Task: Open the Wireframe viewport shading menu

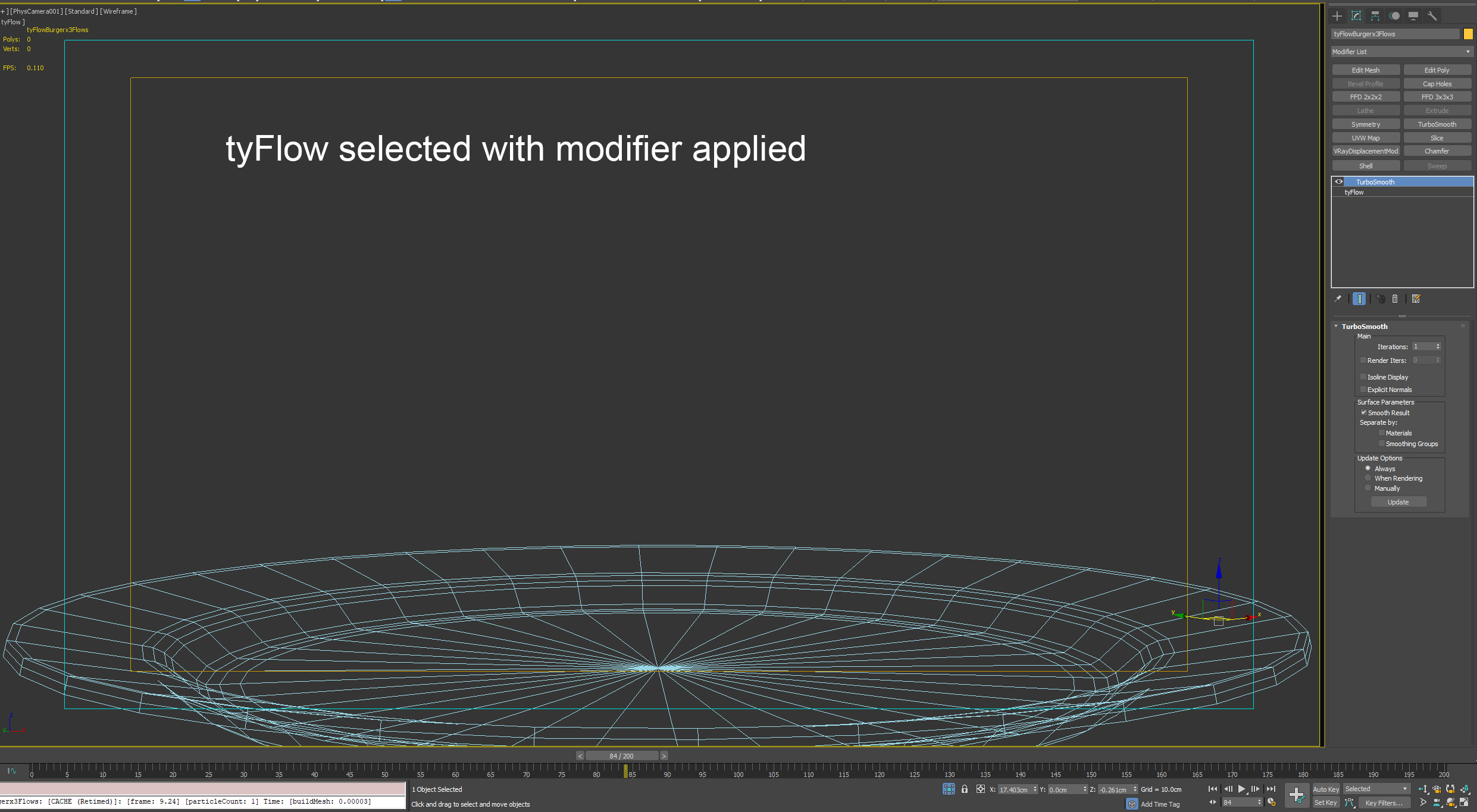Action: (x=118, y=11)
